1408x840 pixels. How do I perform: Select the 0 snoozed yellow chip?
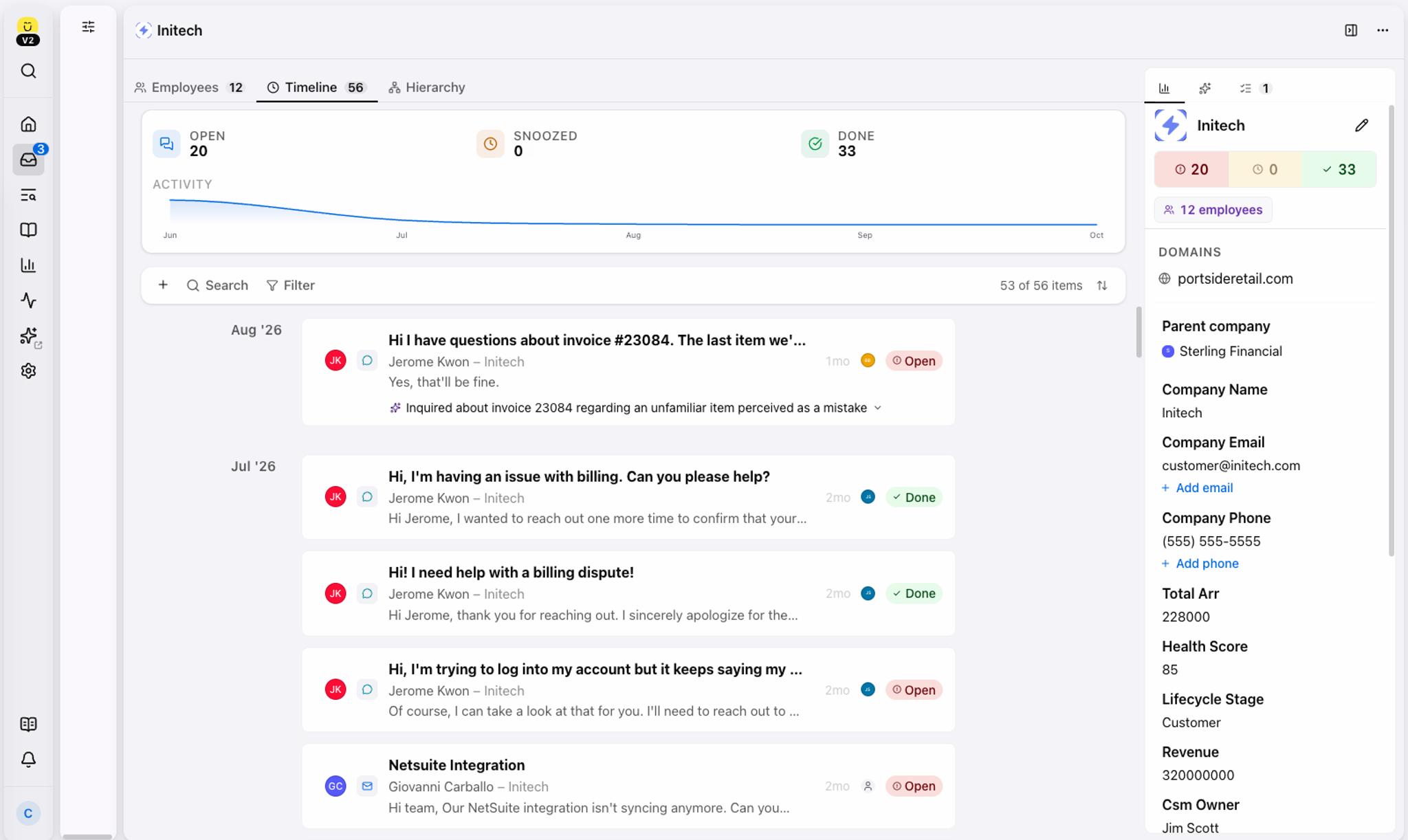(x=1266, y=169)
